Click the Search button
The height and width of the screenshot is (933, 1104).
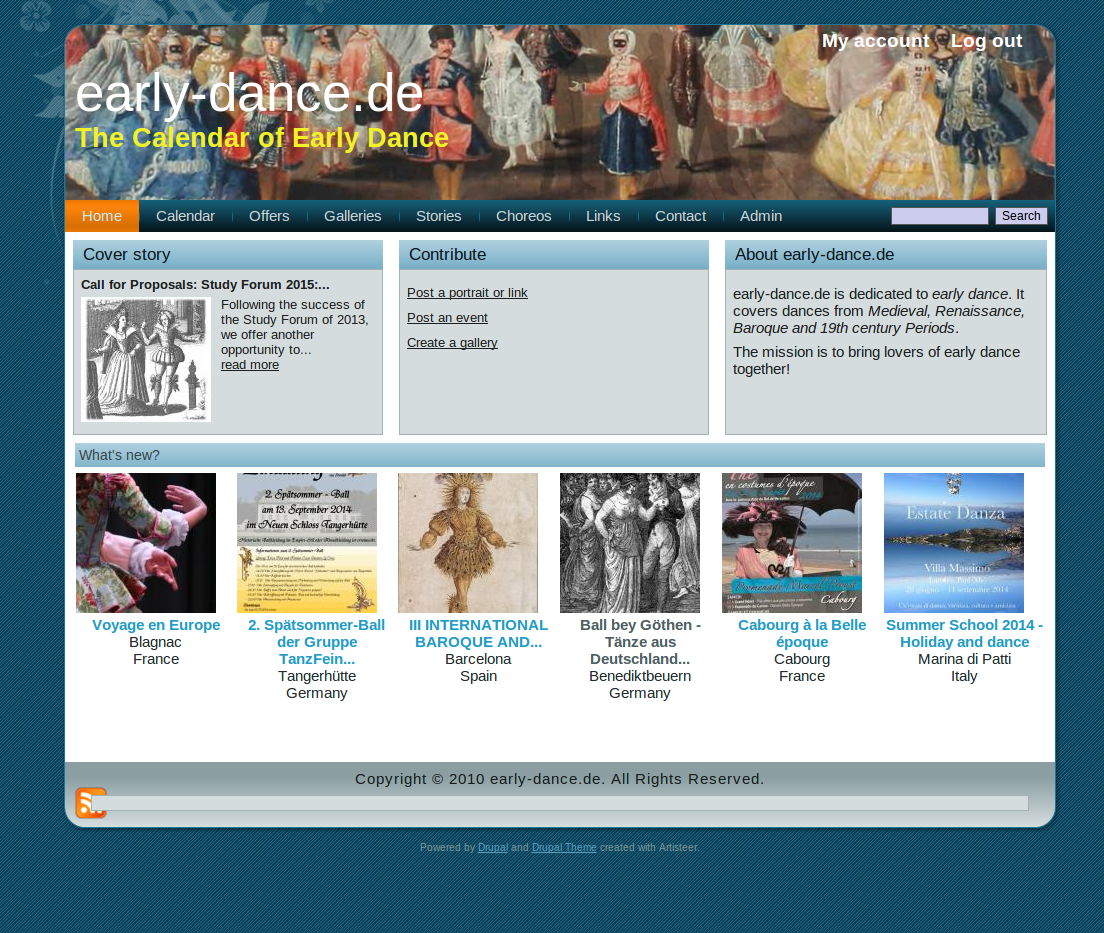coord(1021,216)
